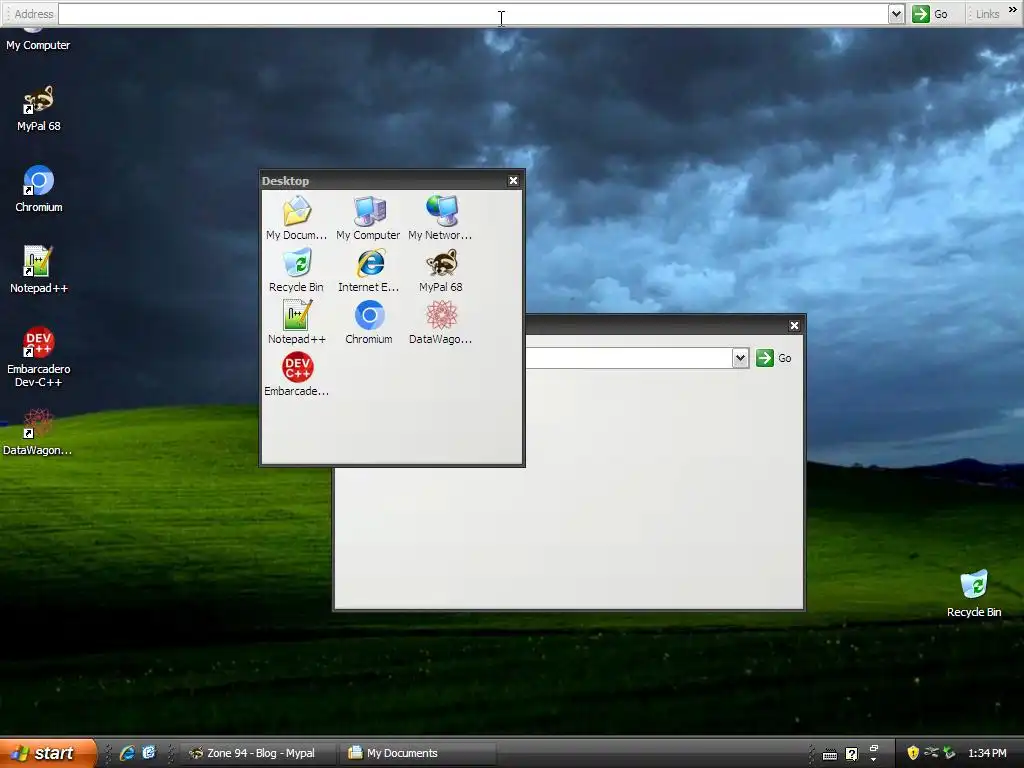Launch Embarcadero Dev-C++ desktop shortcut

coord(39,357)
